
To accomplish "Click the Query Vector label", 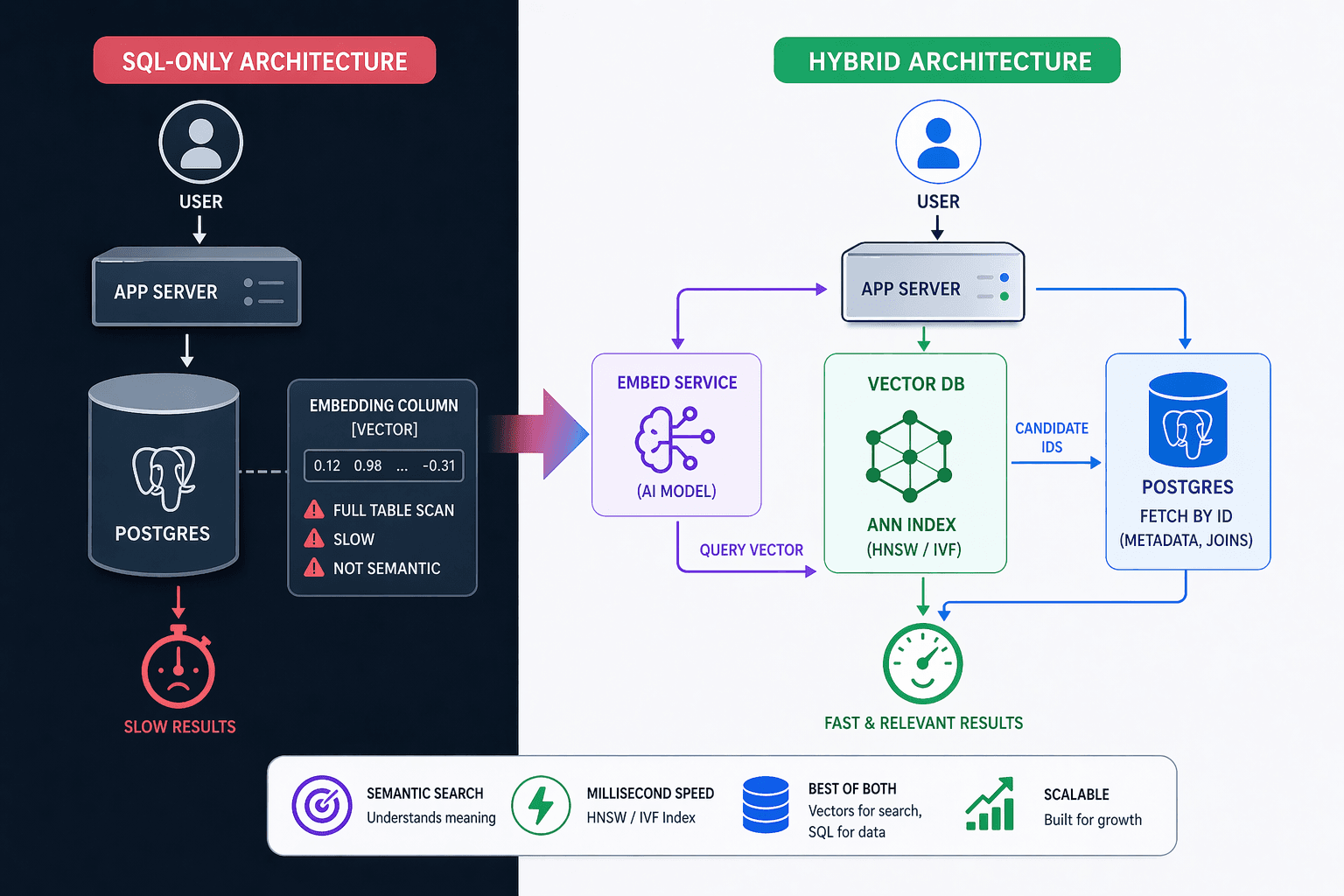I will (x=751, y=549).
